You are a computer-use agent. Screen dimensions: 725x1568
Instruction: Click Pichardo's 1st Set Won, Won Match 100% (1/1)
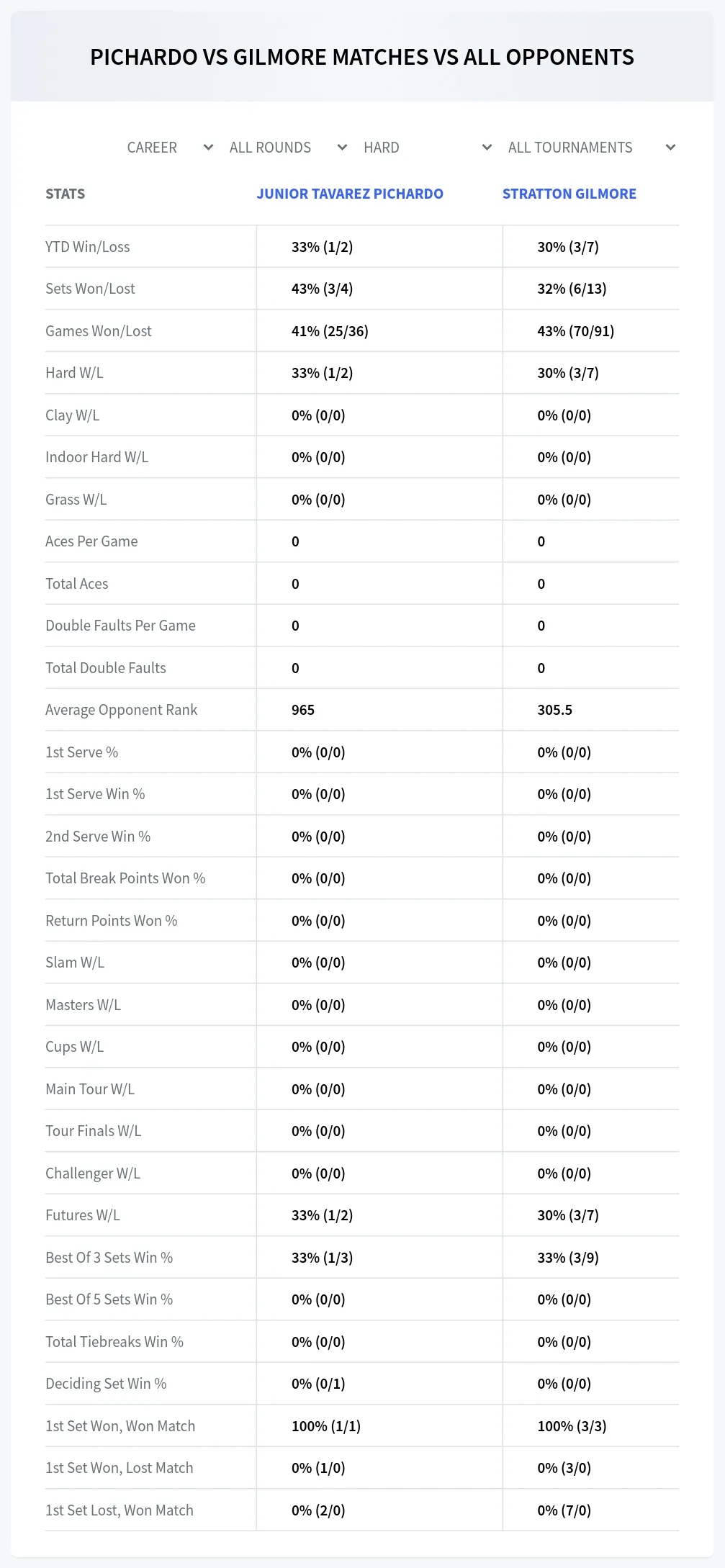[326, 1426]
